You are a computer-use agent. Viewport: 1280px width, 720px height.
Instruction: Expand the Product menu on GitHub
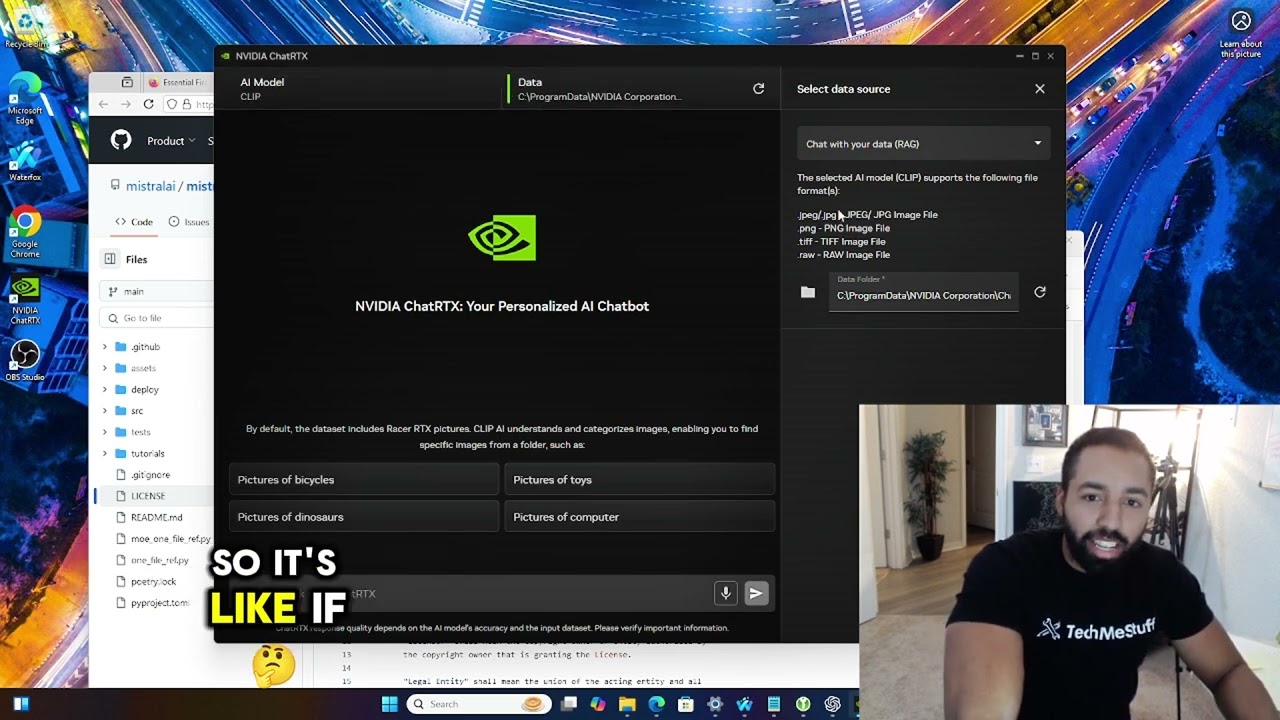171,141
